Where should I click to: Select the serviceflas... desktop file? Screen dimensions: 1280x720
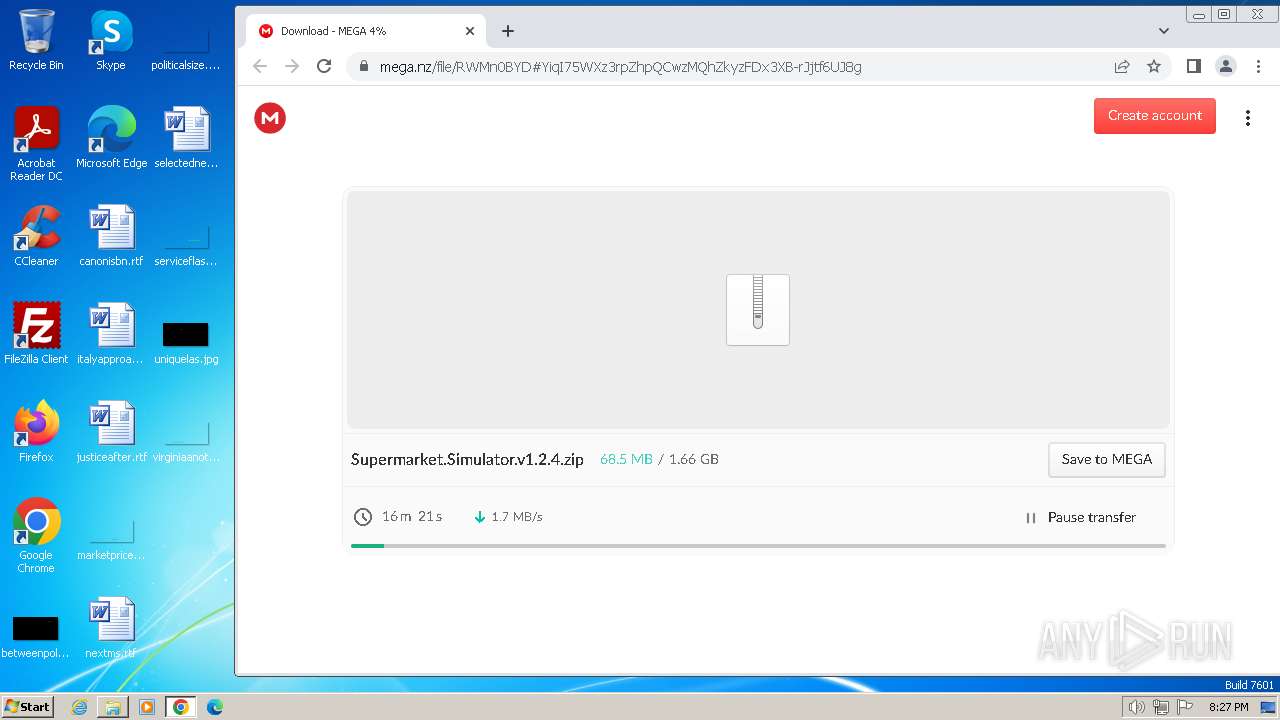[186, 245]
